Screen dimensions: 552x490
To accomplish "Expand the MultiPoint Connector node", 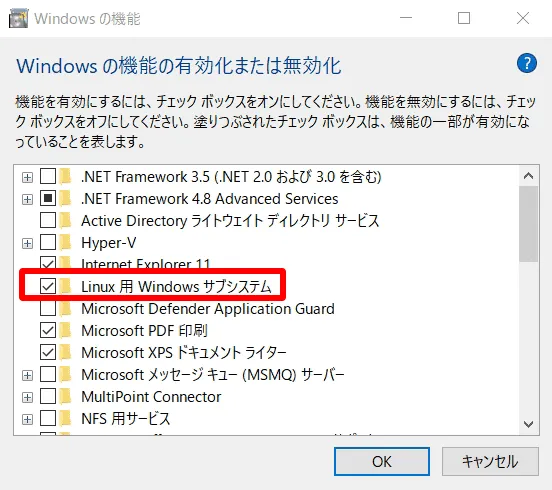I will click(x=27, y=397).
